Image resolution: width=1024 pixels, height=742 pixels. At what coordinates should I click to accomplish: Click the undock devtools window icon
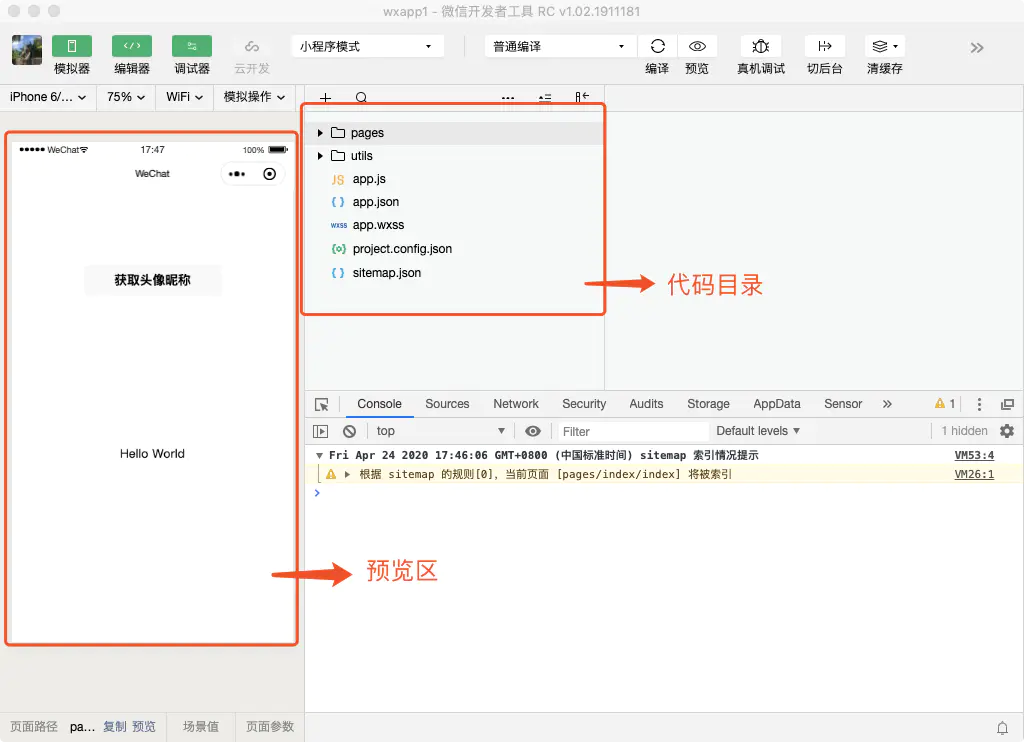tap(1008, 404)
